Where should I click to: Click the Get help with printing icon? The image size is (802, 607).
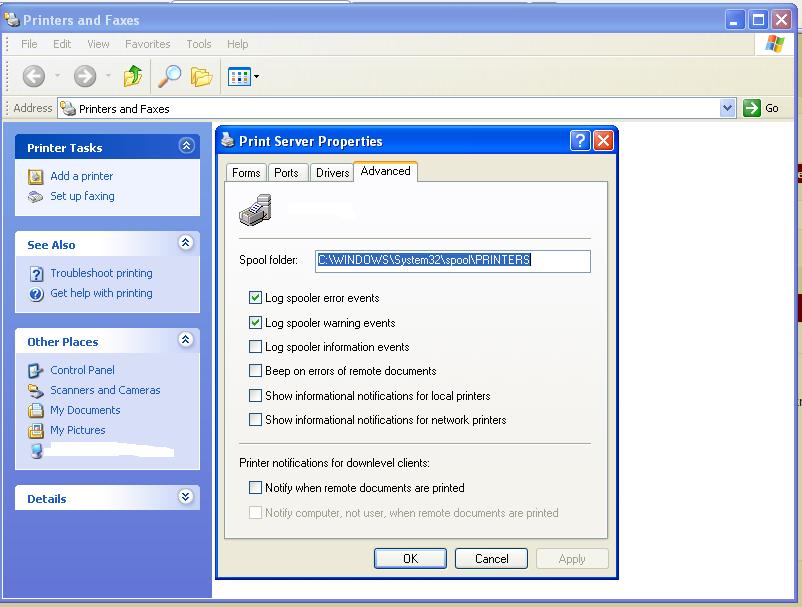tap(36, 294)
